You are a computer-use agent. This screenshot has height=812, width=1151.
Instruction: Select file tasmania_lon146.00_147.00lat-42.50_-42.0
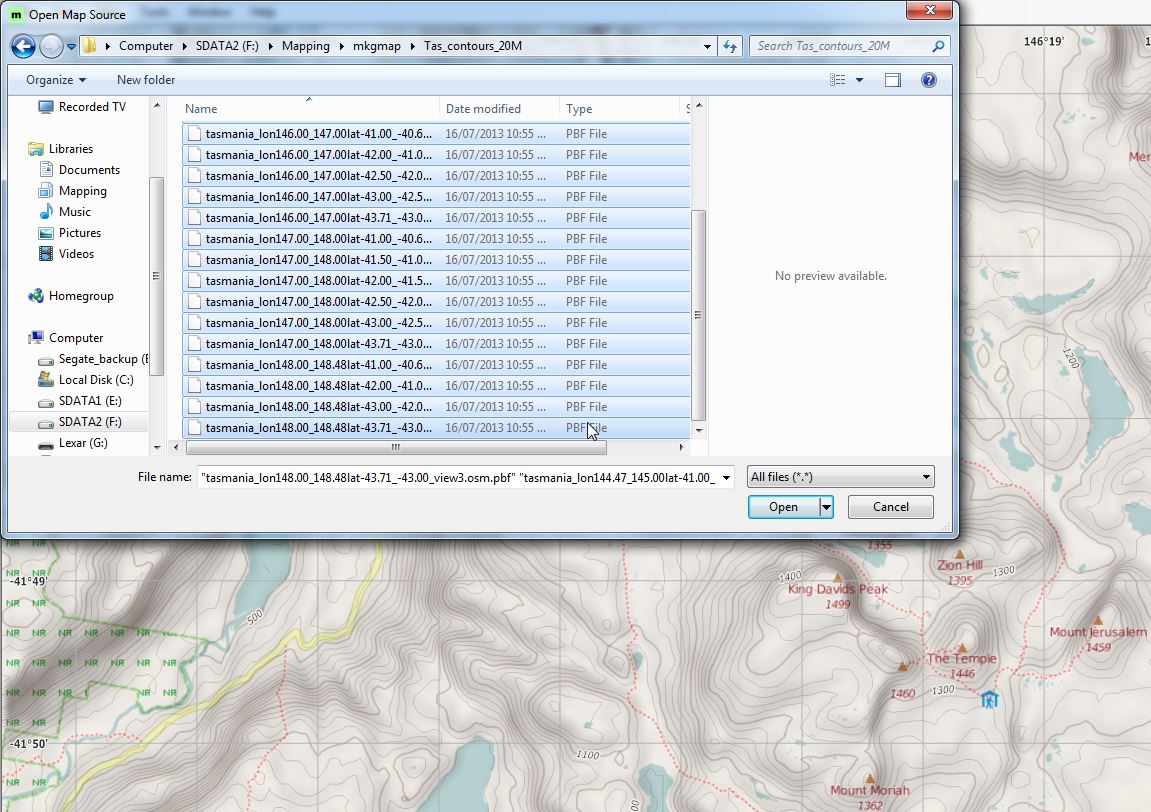[436, 176]
